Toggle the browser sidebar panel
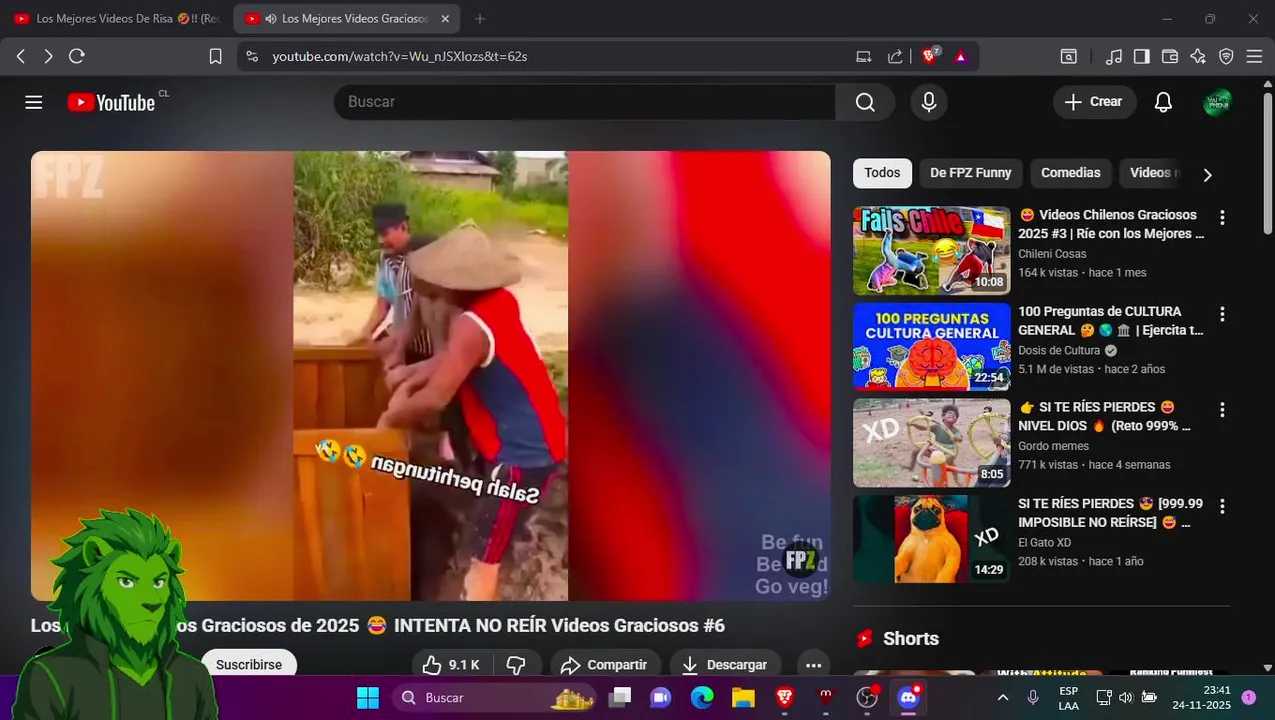Viewport: 1275px width, 720px height. point(1142,56)
